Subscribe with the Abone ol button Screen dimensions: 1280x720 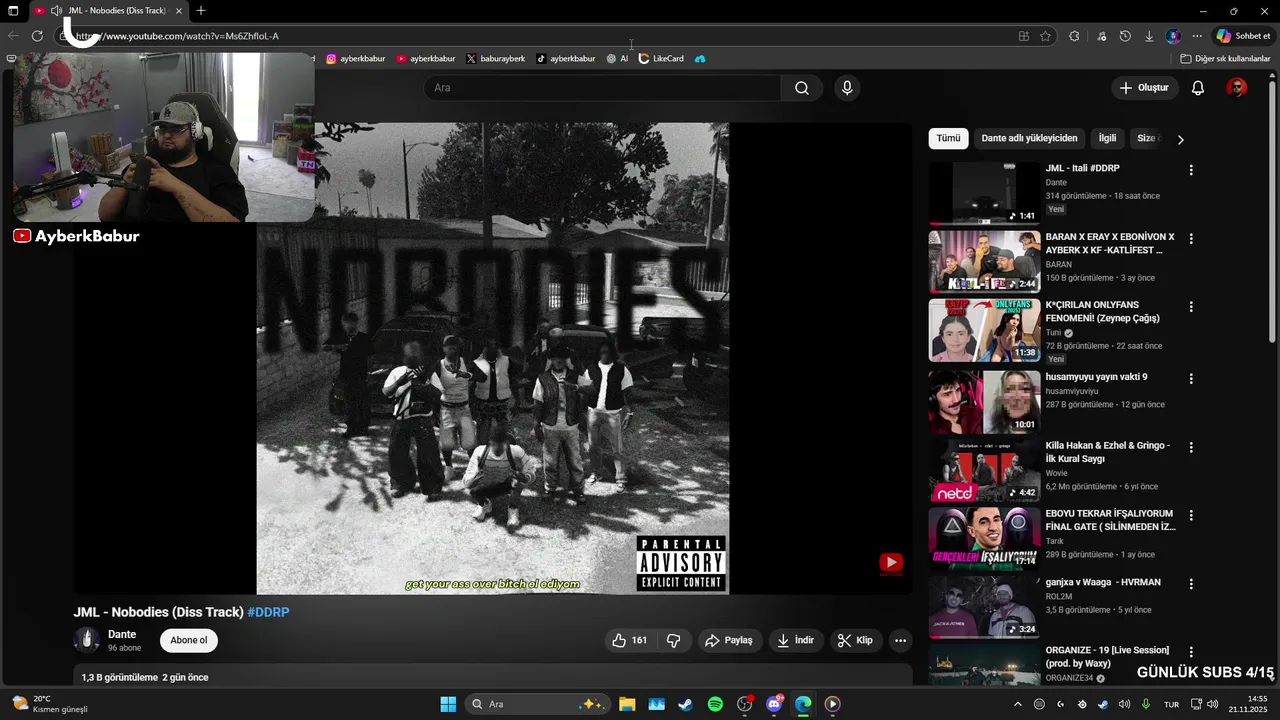pyautogui.click(x=189, y=640)
